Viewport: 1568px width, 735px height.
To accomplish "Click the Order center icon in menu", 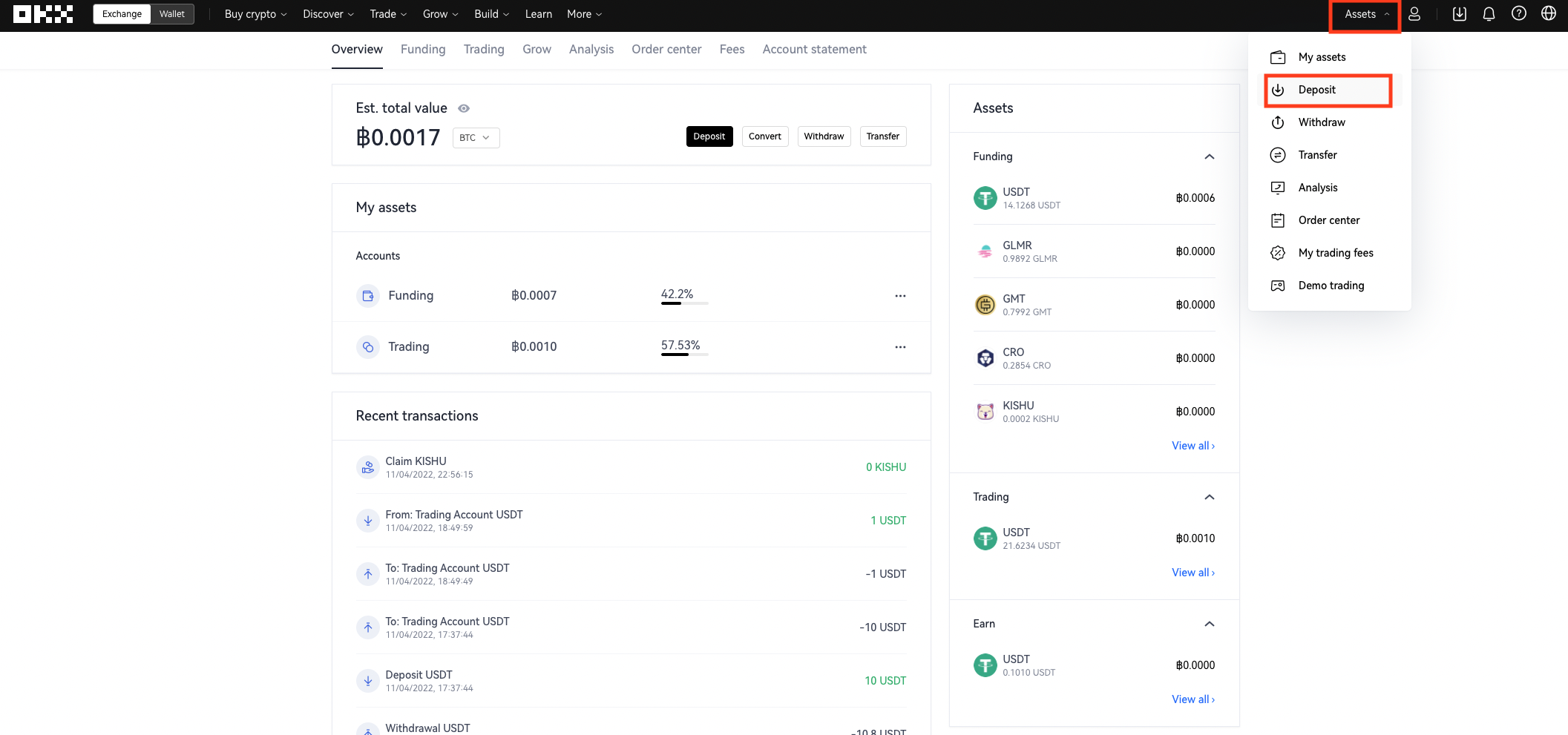I will [x=1278, y=220].
